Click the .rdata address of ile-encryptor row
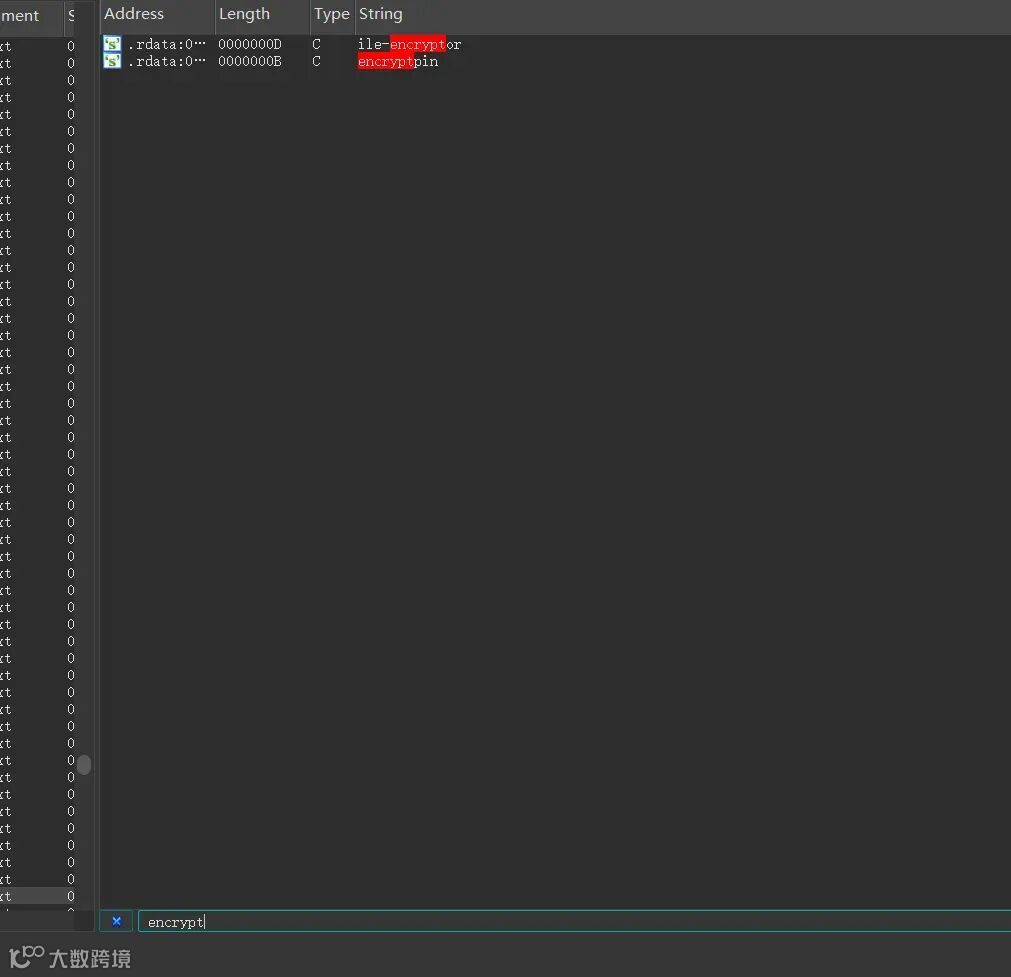The width and height of the screenshot is (1011, 977). pyautogui.click(x=166, y=44)
